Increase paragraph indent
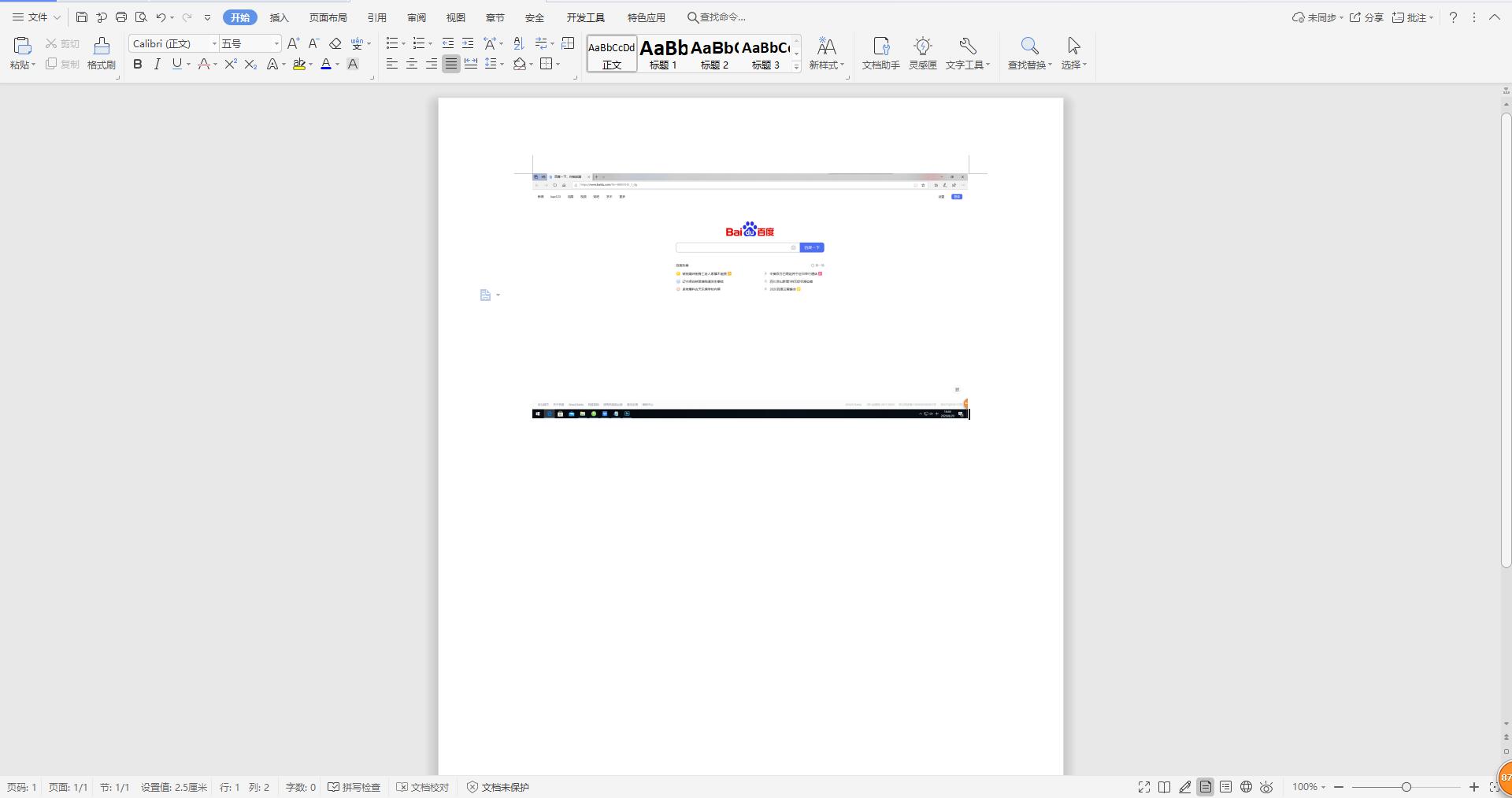This screenshot has height=798, width=1512. pos(468,43)
